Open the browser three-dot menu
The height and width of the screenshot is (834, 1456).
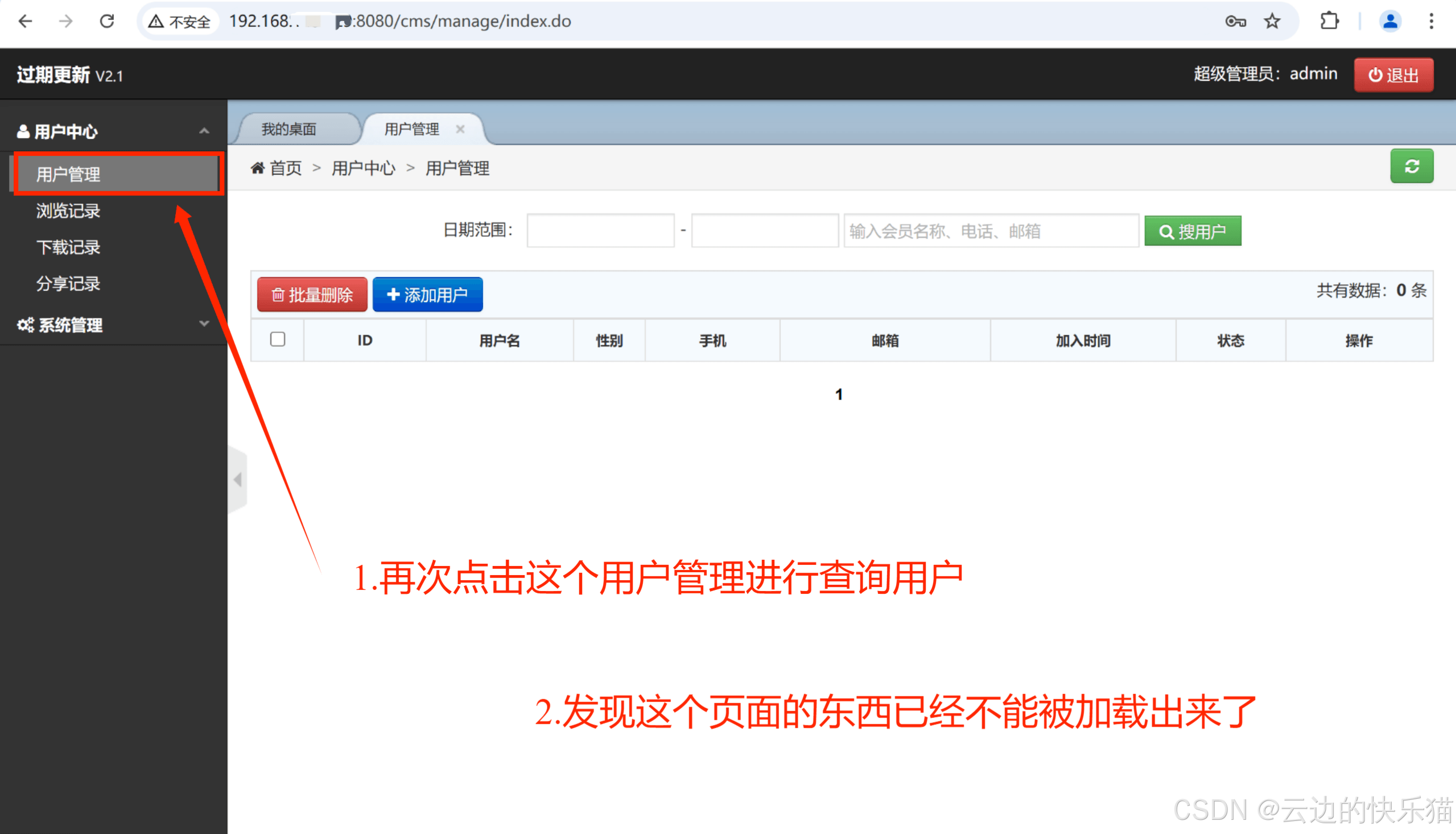pos(1432,22)
